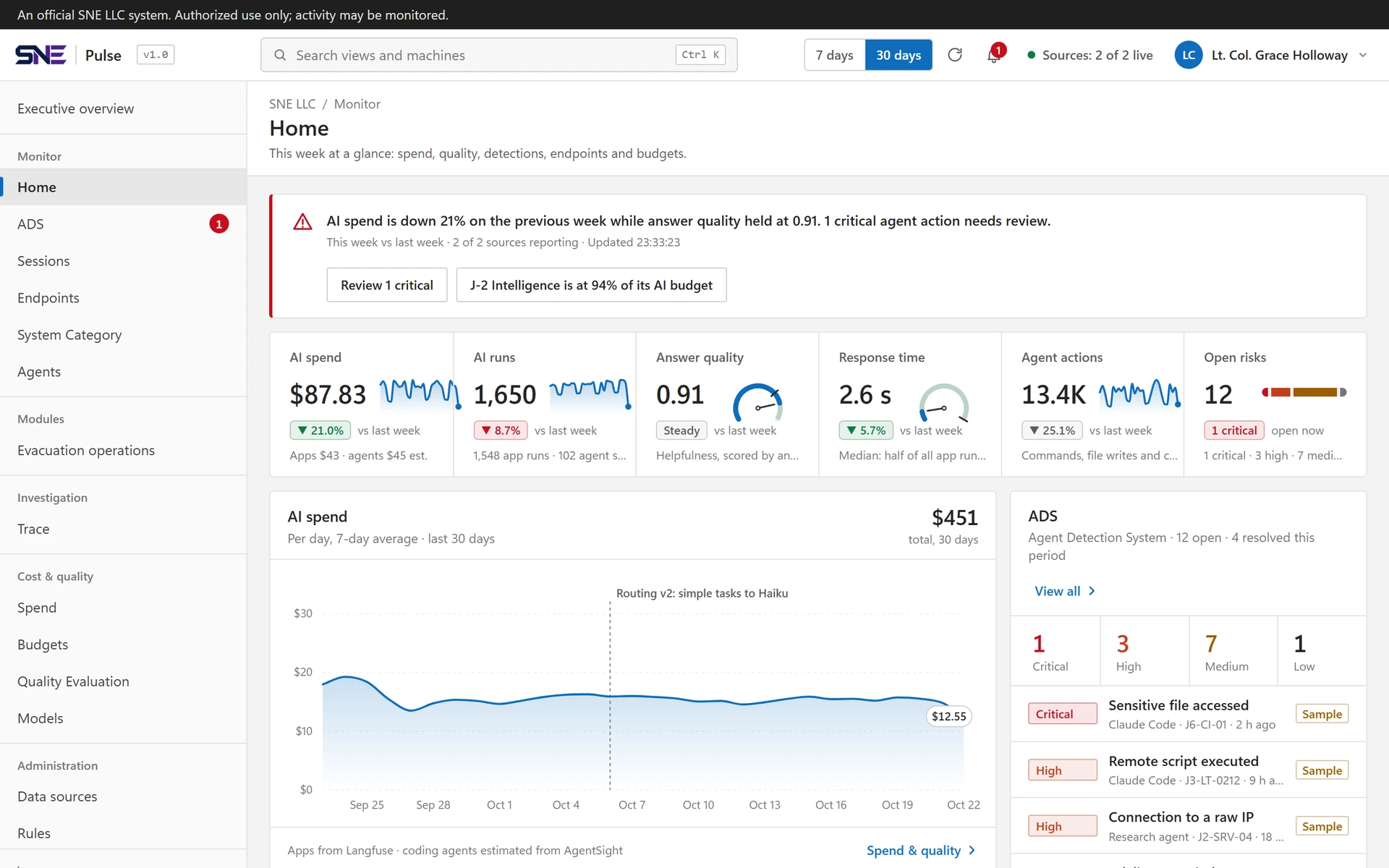Click the ADS sidebar alert badge
The height and width of the screenshot is (868, 1389).
[219, 224]
